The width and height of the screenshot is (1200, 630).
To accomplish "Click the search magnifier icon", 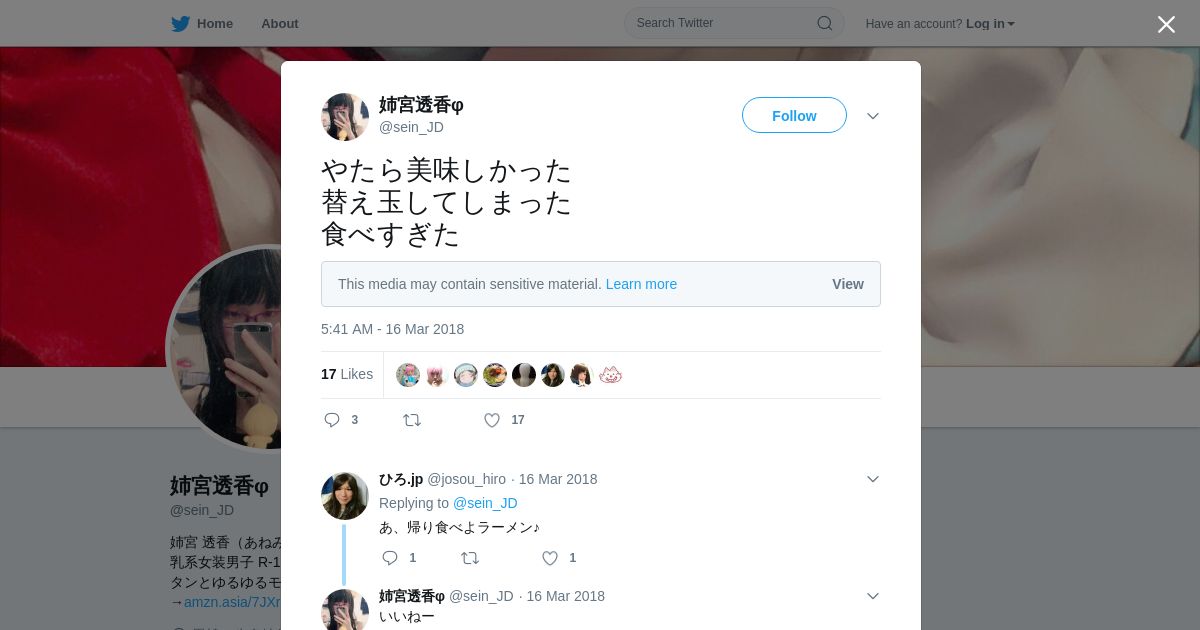I will 825,23.
